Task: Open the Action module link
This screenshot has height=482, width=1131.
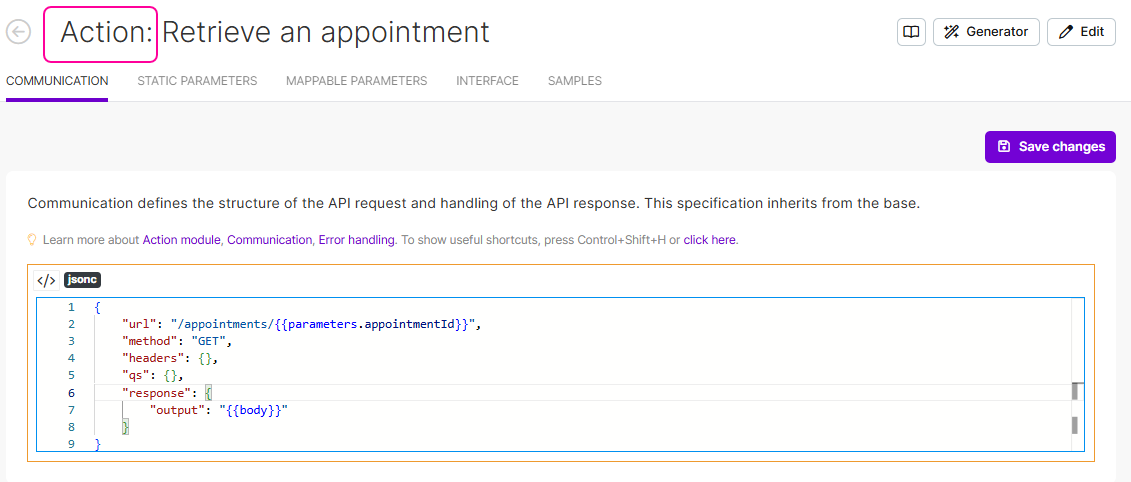Action: point(181,240)
